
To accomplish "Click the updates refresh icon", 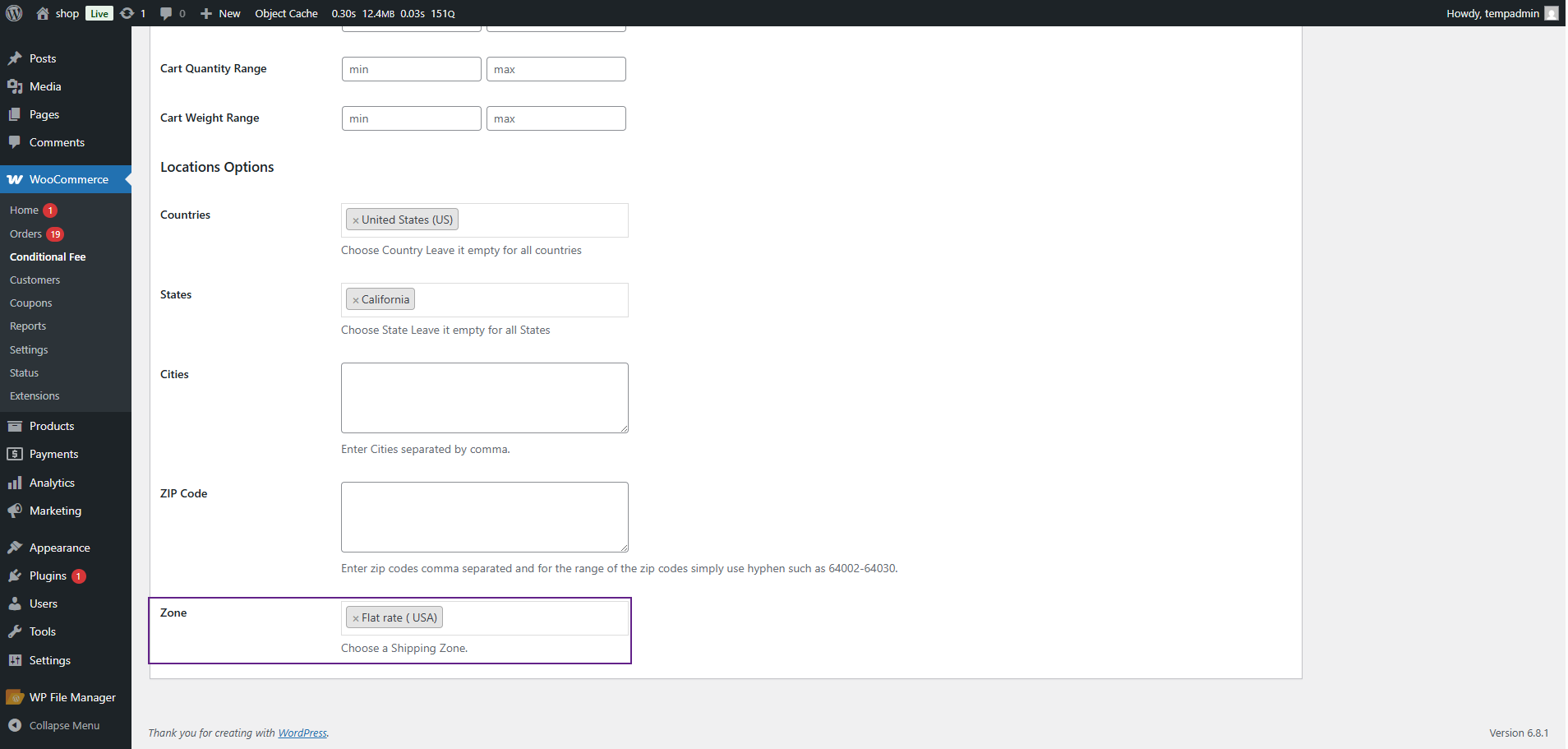I will [x=127, y=13].
